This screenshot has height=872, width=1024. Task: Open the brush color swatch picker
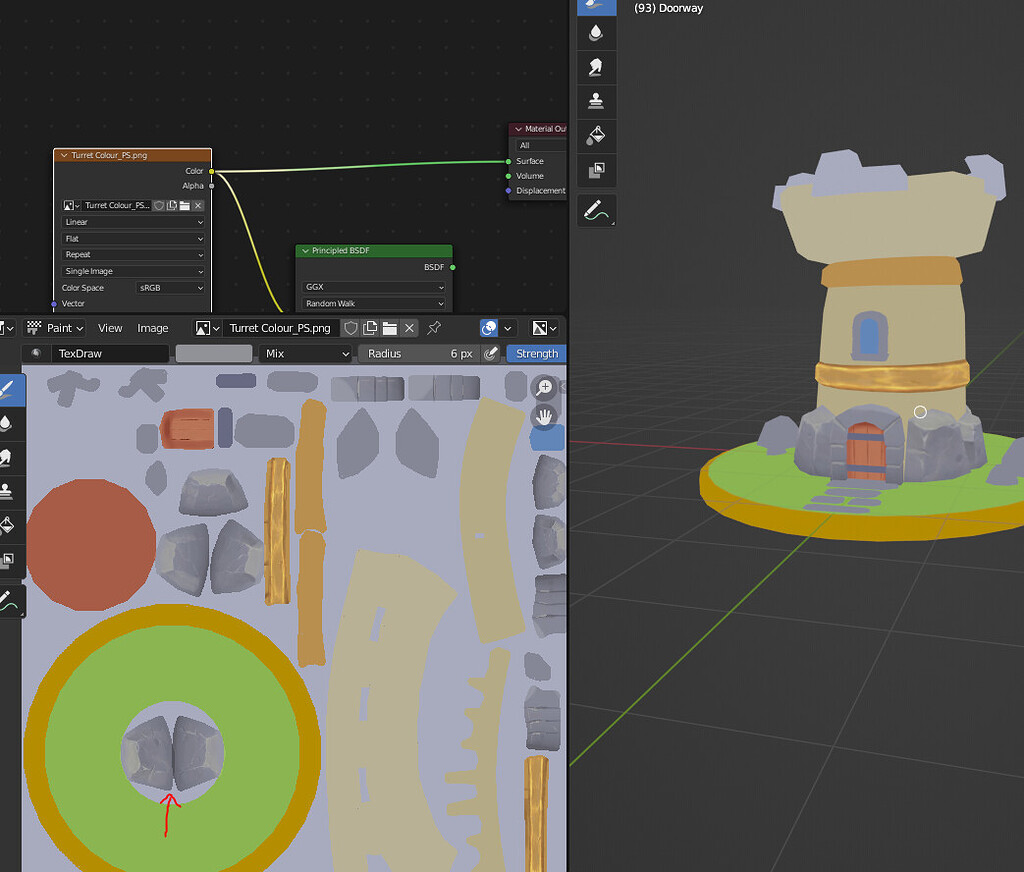214,353
